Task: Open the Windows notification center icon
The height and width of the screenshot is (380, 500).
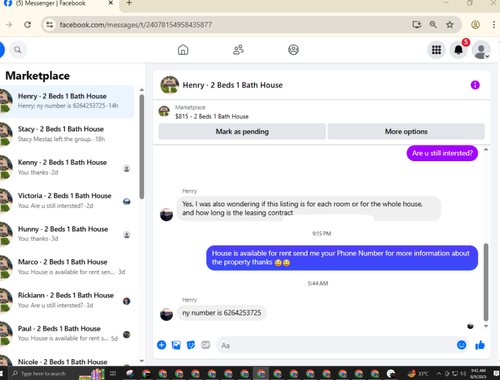Action: click(x=495, y=374)
